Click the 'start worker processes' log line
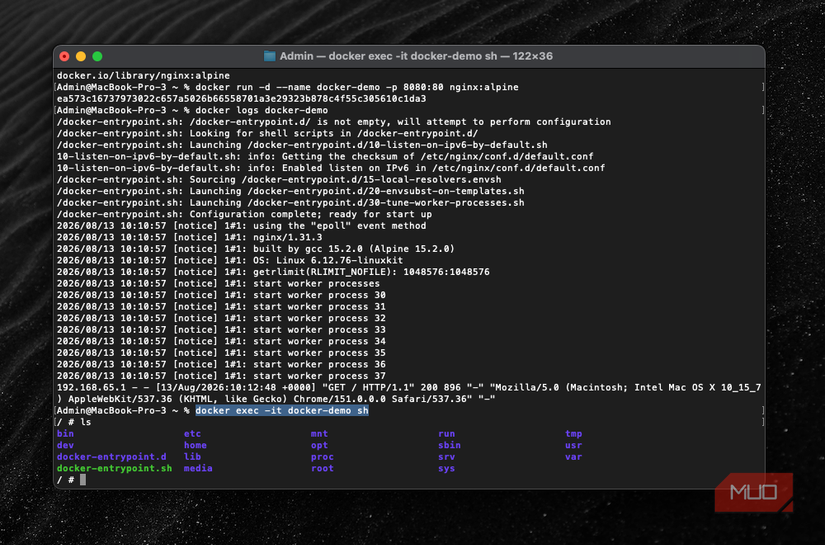This screenshot has height=545, width=825. (x=218, y=284)
